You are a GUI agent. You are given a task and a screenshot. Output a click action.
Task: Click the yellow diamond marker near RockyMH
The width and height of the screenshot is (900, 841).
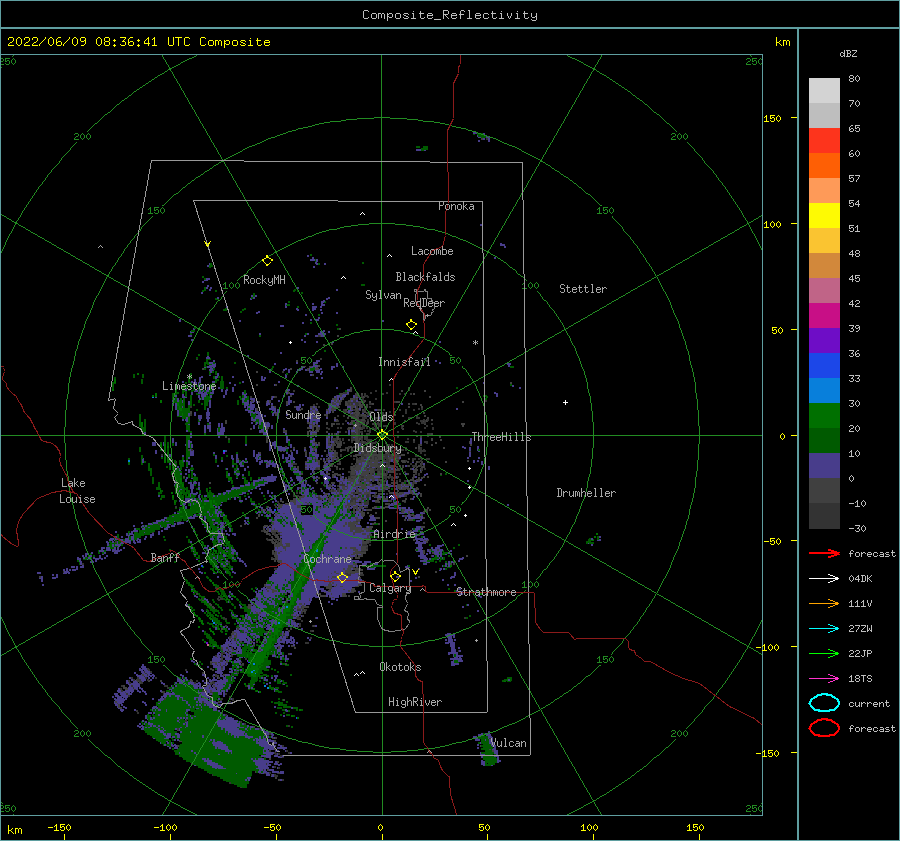click(267, 261)
